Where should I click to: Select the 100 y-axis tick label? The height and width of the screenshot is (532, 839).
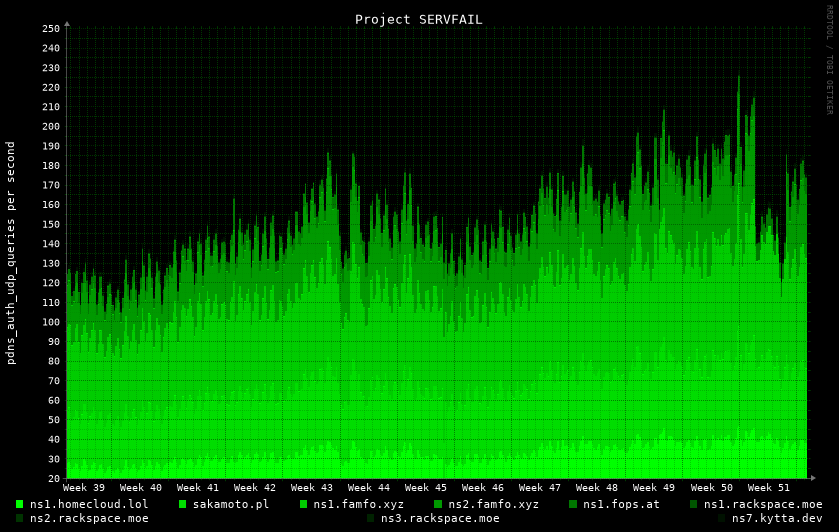pos(51,322)
